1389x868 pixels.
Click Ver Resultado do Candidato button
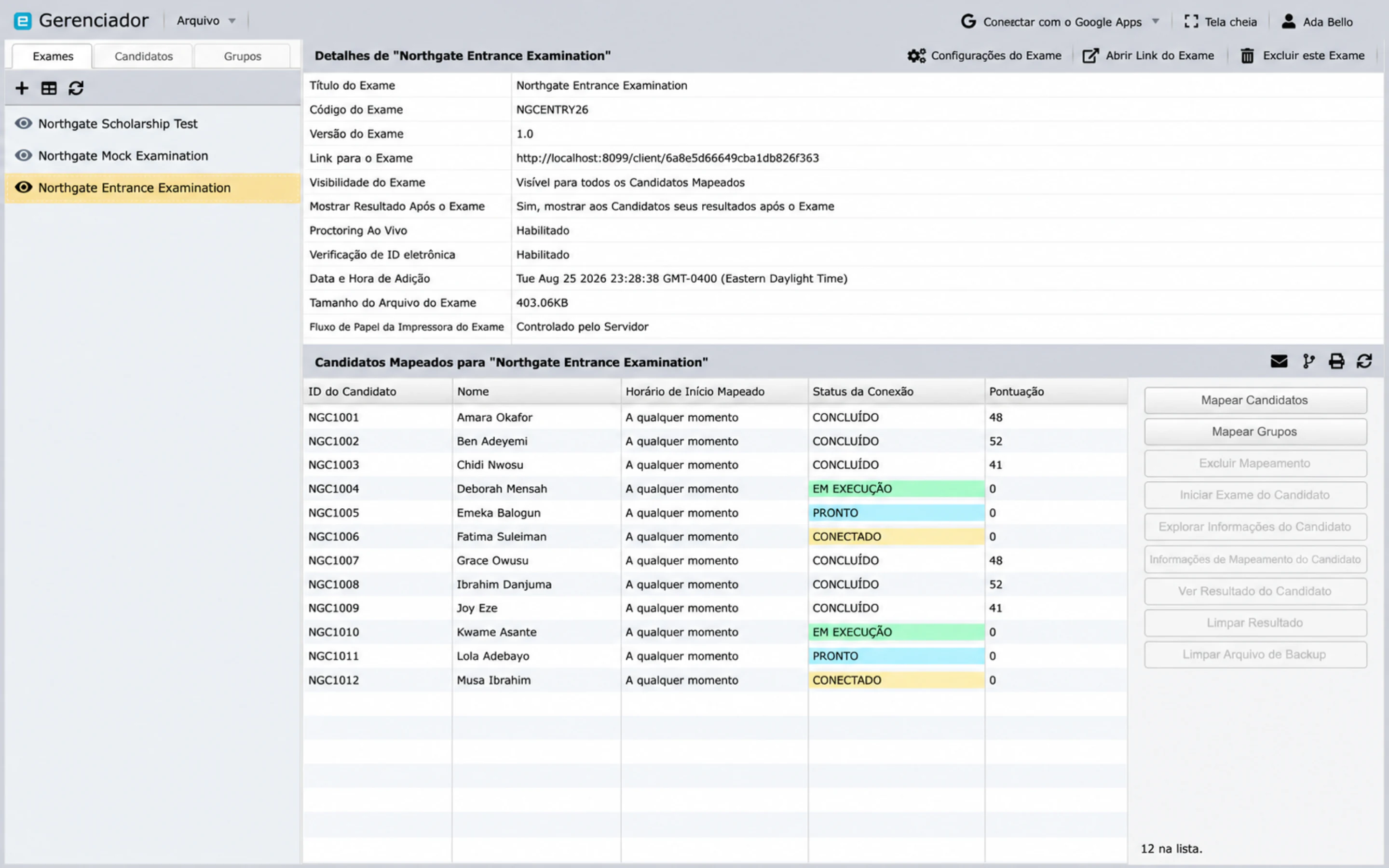(1255, 591)
